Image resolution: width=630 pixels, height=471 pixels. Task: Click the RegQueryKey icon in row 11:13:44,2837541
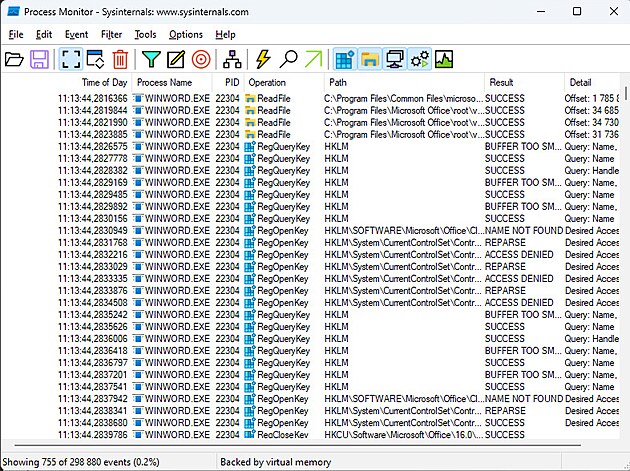250,387
